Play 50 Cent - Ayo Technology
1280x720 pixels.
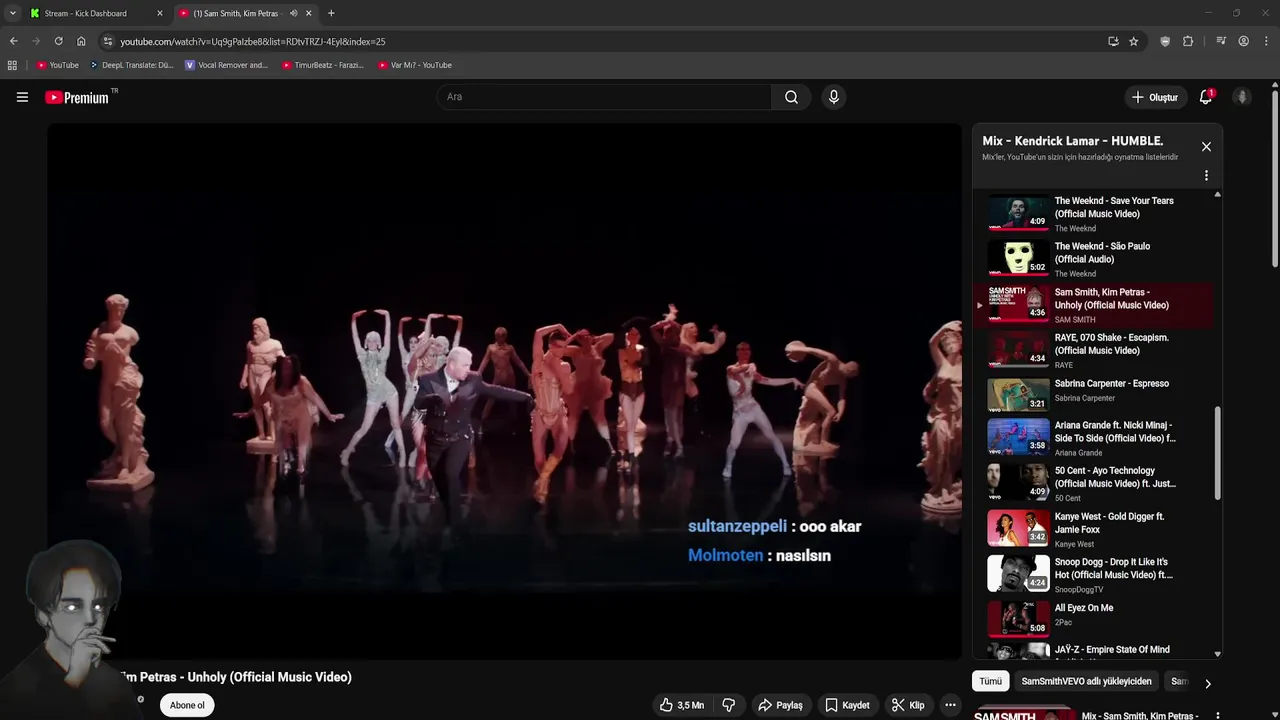point(1096,483)
